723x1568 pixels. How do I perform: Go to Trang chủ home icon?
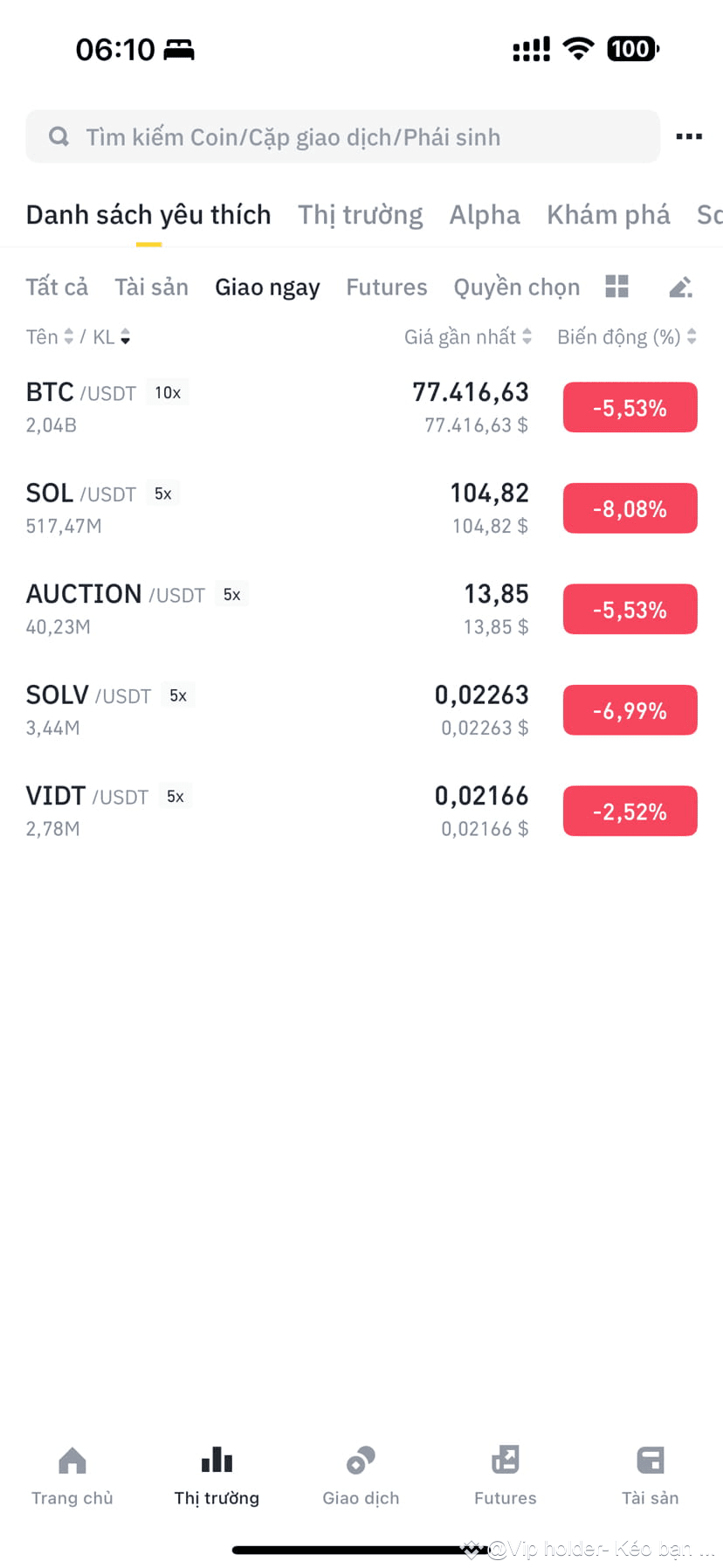point(72,1461)
